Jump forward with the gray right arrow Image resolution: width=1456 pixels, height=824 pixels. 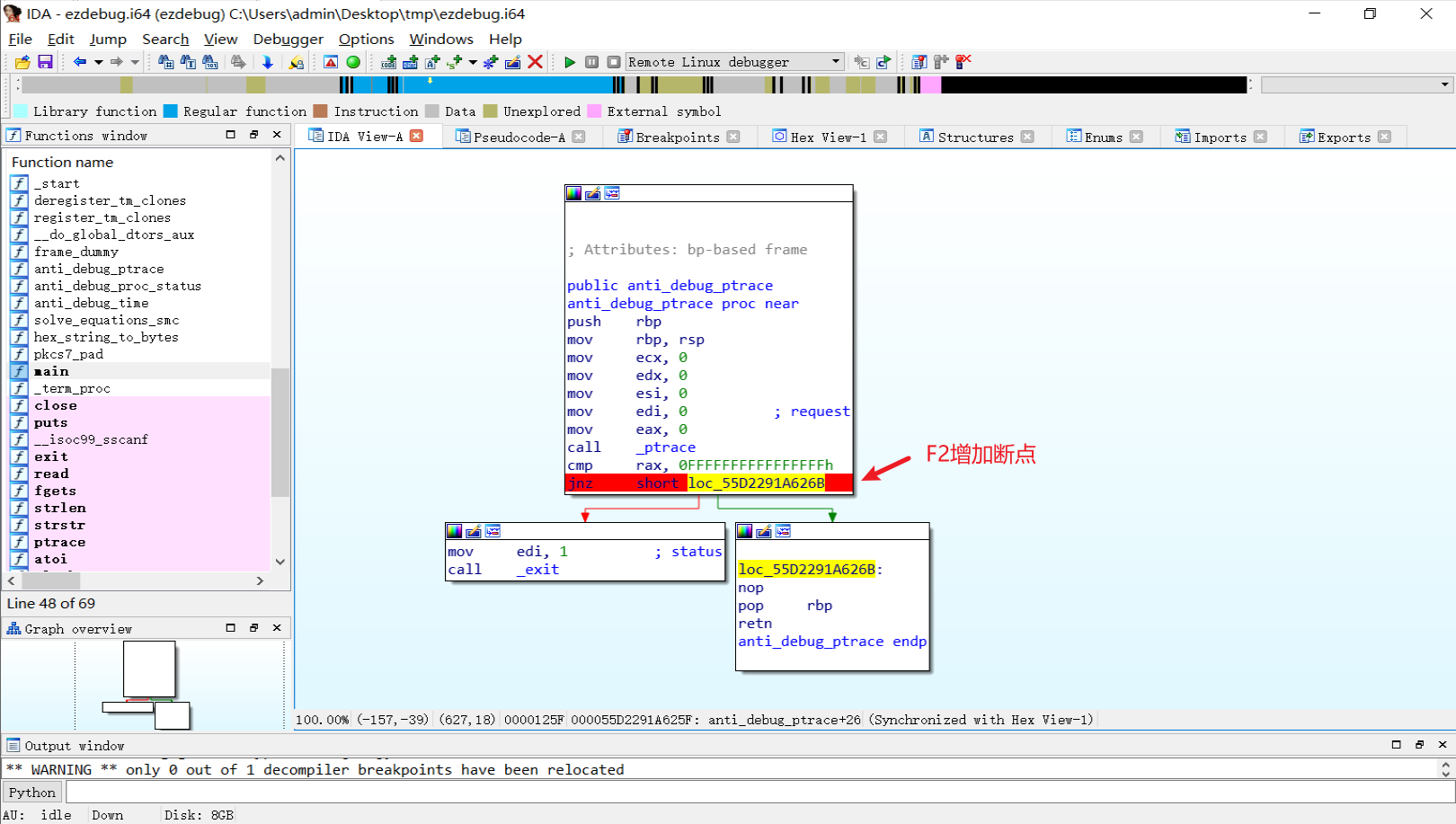coord(116,62)
